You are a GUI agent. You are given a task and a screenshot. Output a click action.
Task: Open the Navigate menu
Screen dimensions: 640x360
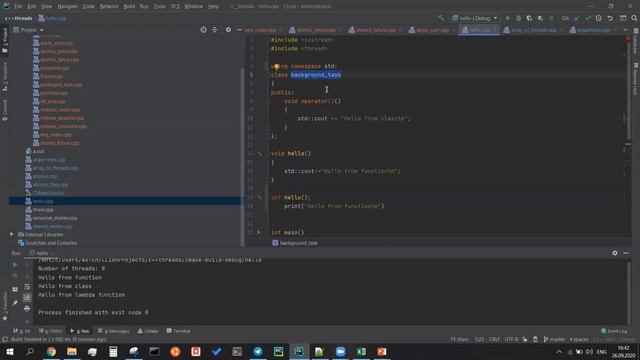coord(67,6)
